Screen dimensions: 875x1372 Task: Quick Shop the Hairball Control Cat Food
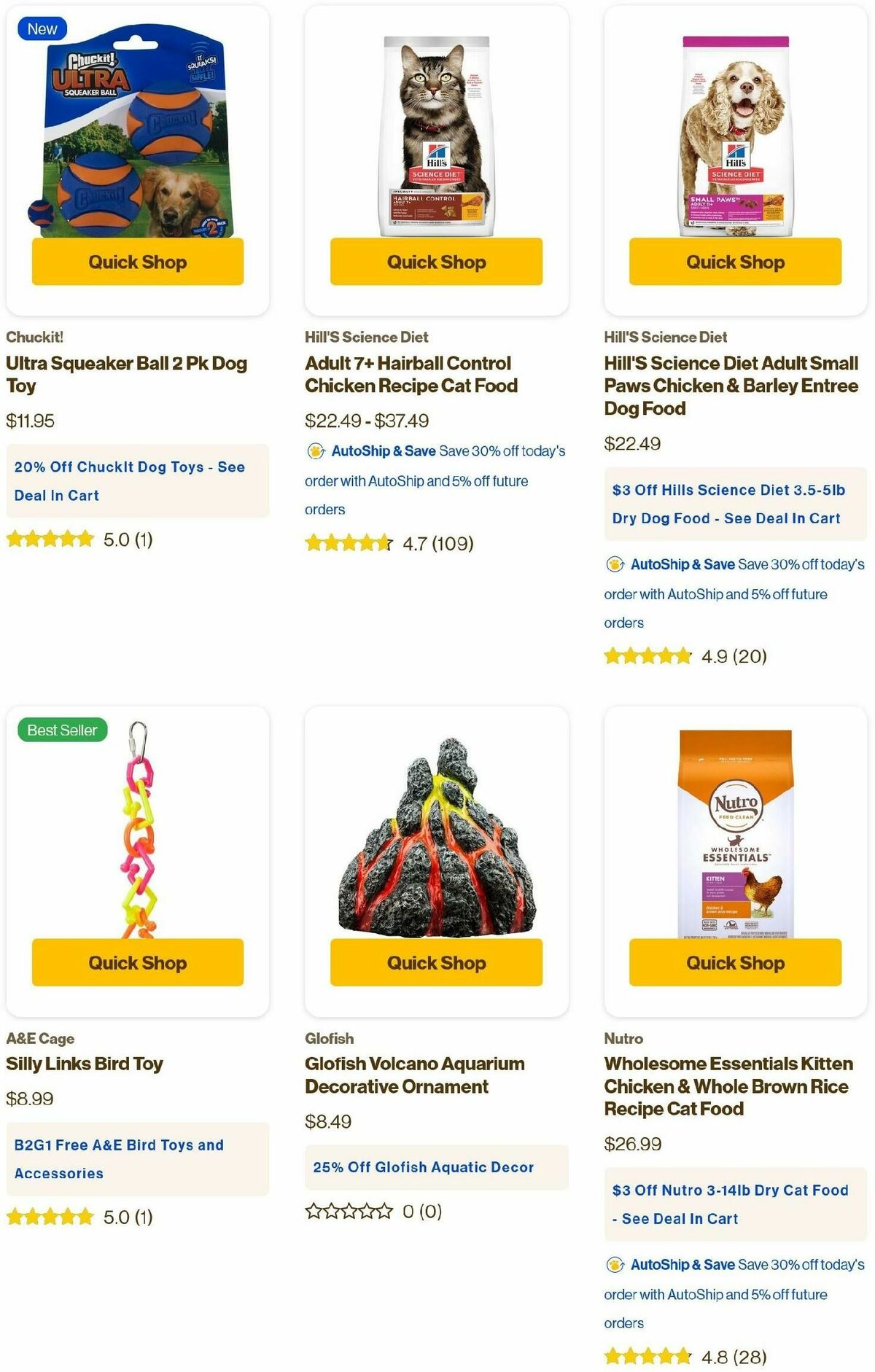436,262
